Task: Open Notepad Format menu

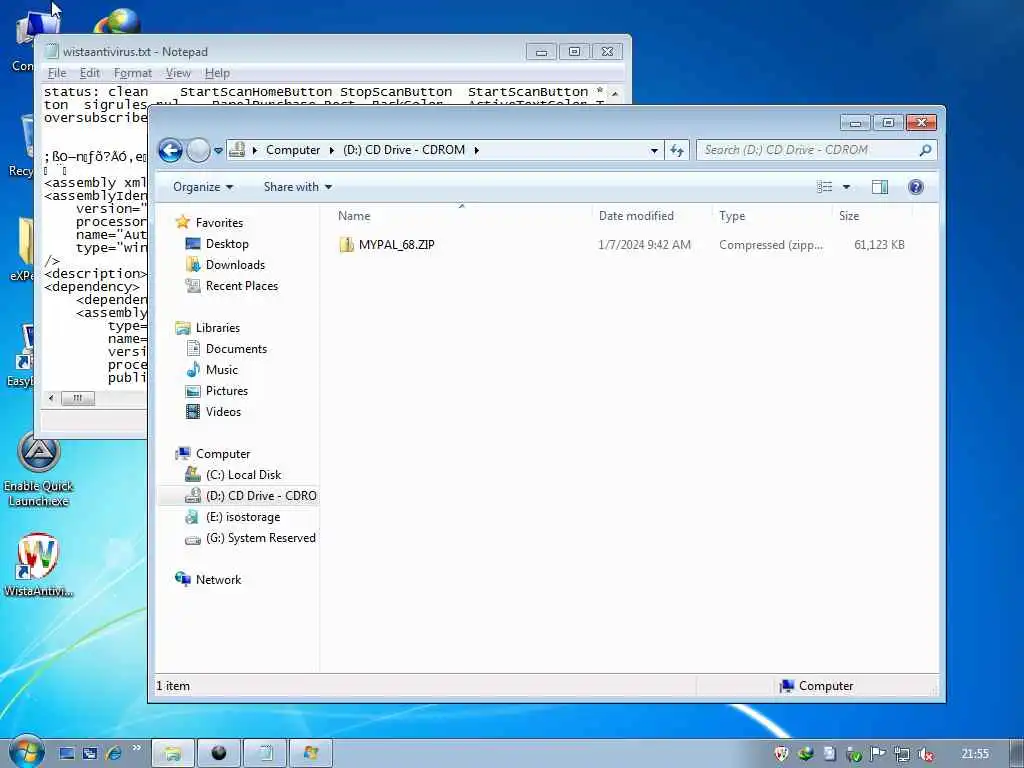Action: [133, 73]
